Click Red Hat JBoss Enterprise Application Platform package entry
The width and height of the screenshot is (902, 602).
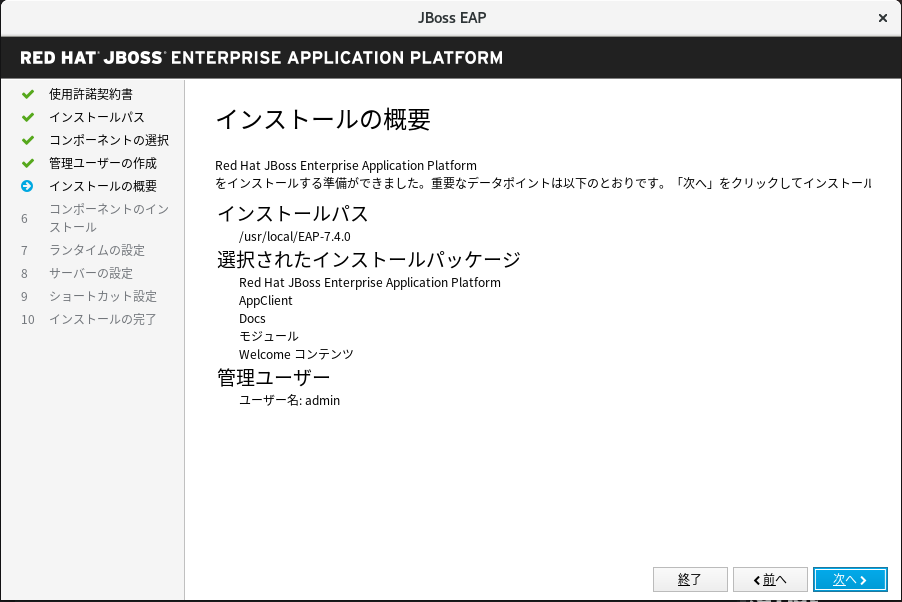[370, 283]
